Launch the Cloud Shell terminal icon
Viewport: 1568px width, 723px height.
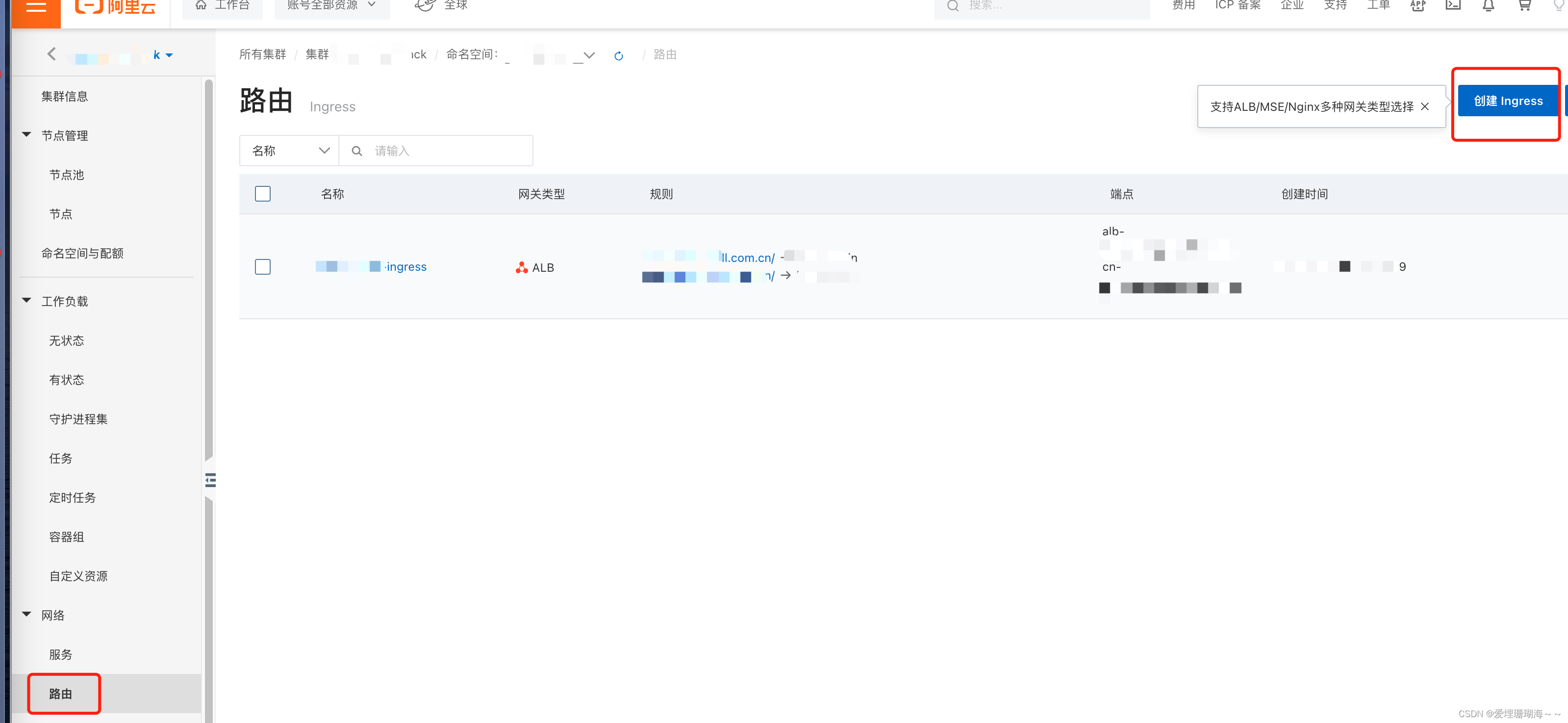click(x=1453, y=6)
